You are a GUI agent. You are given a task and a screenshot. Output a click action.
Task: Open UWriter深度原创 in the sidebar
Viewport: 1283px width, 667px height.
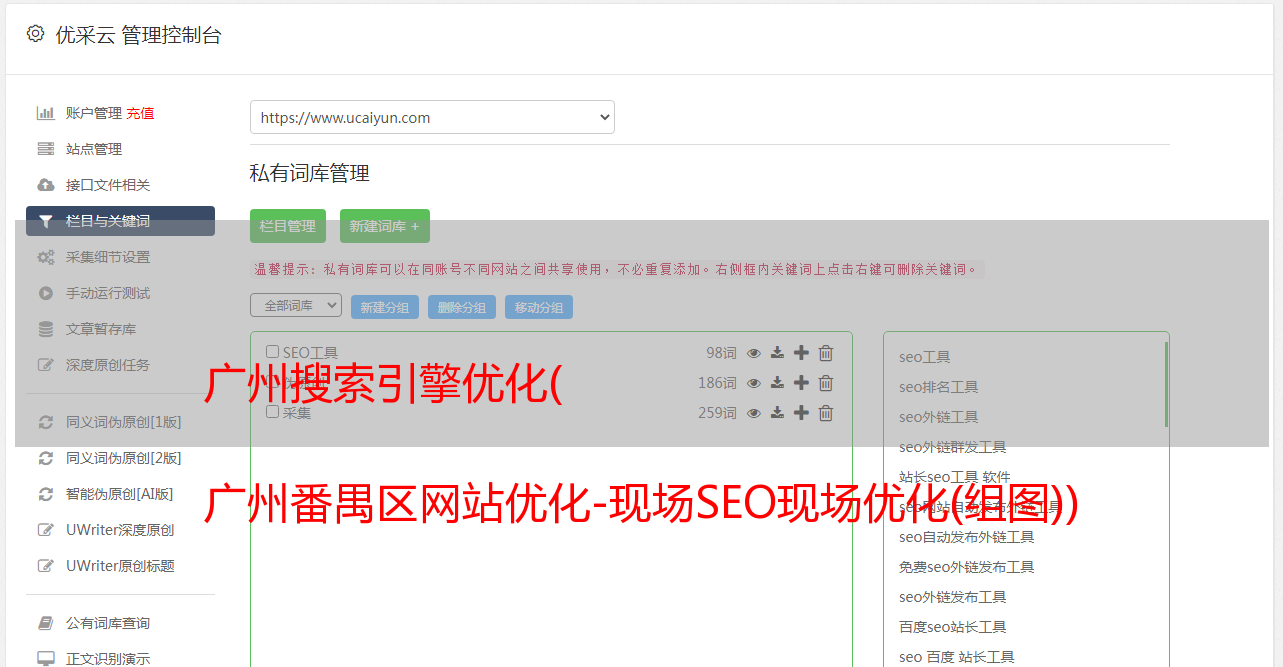pos(120,530)
